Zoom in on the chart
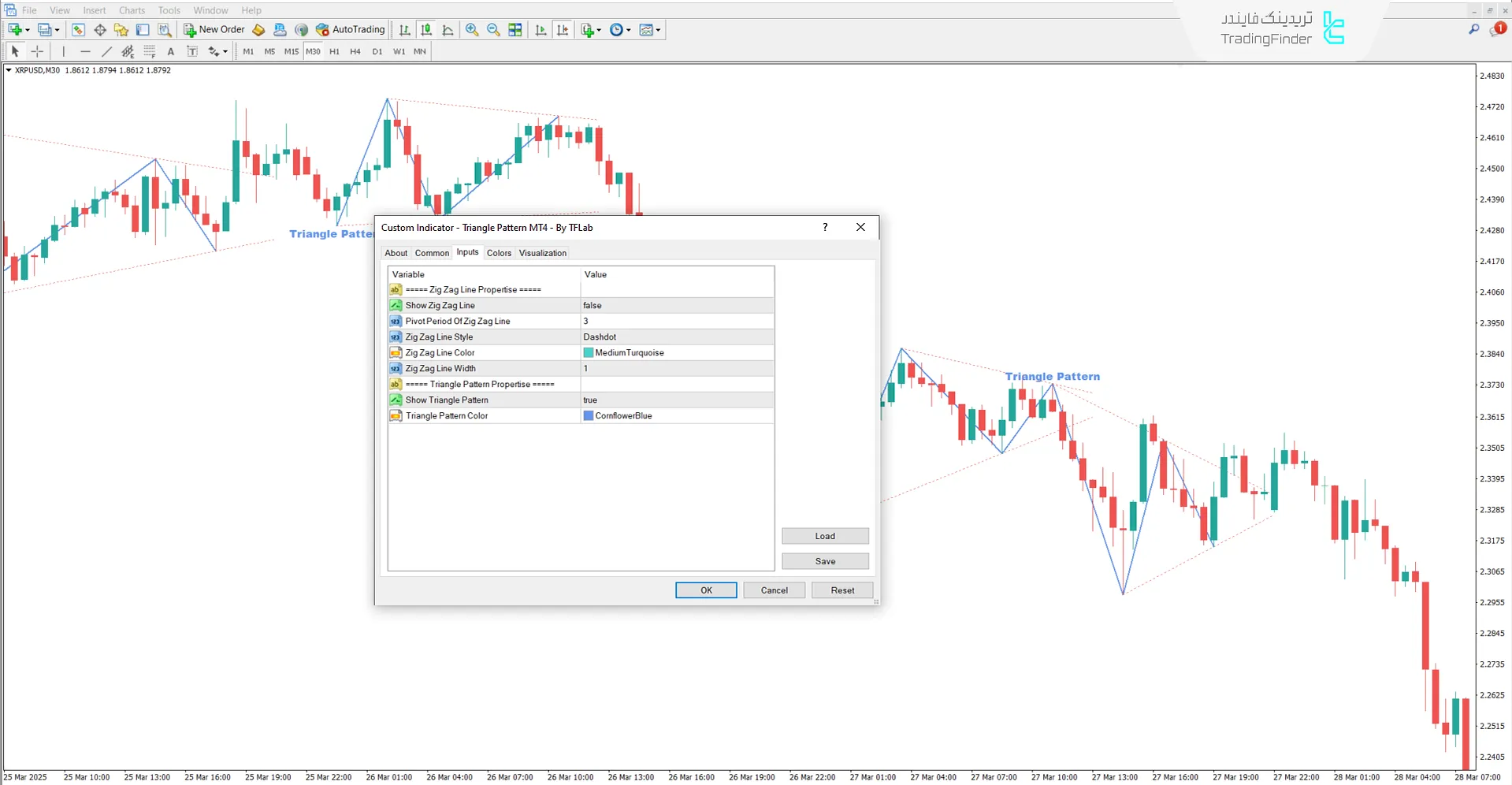 (x=471, y=29)
